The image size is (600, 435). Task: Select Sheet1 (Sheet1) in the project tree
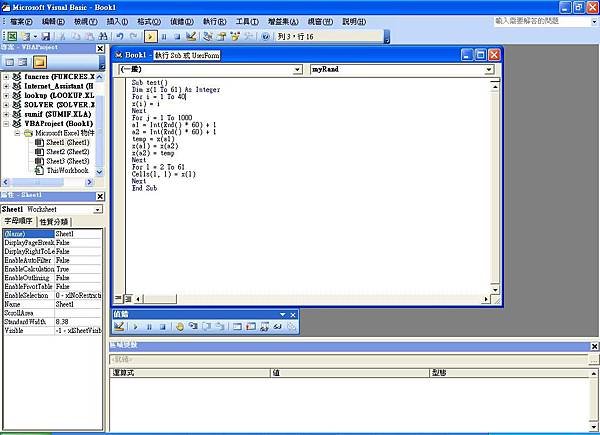click(68, 142)
